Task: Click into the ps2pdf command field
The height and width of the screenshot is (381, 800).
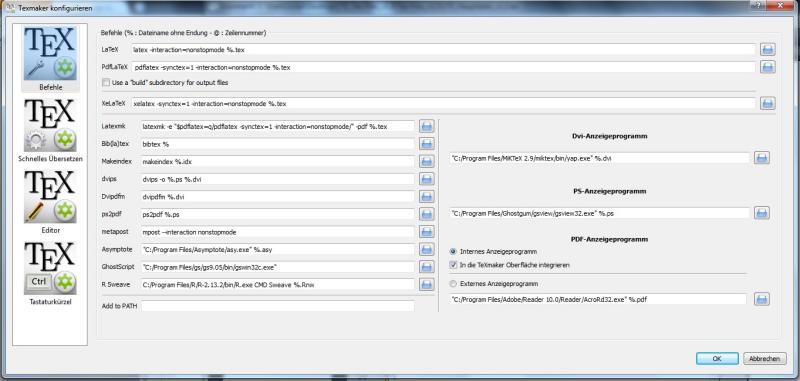Action: click(278, 214)
